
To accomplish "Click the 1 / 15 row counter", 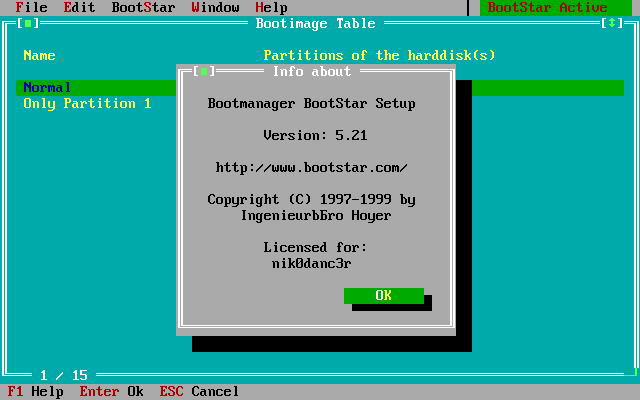I will coord(64,376).
